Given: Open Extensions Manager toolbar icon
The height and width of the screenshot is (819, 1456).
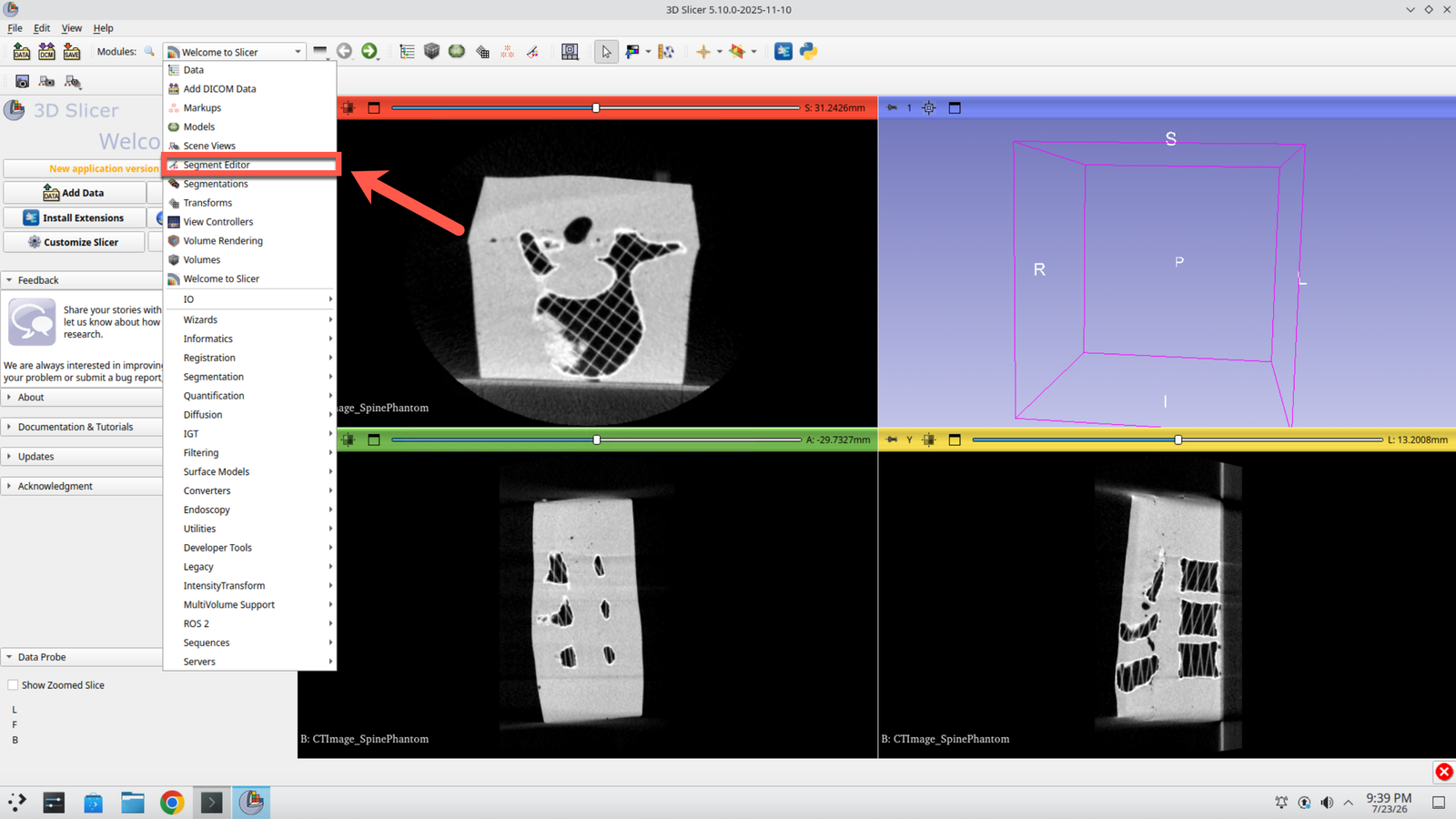Looking at the screenshot, I should tap(784, 52).
